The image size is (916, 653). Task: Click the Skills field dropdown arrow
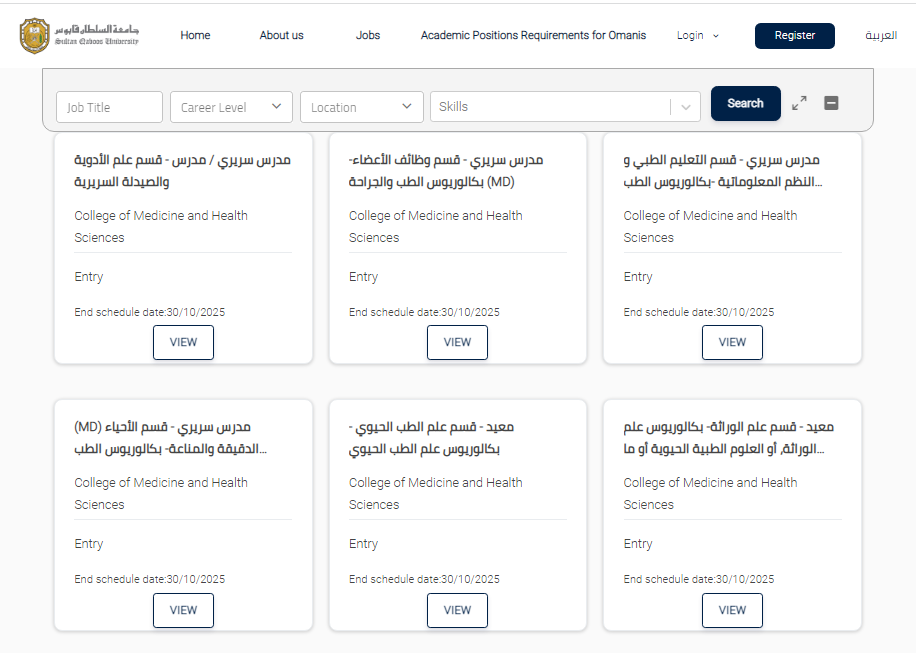click(x=686, y=107)
